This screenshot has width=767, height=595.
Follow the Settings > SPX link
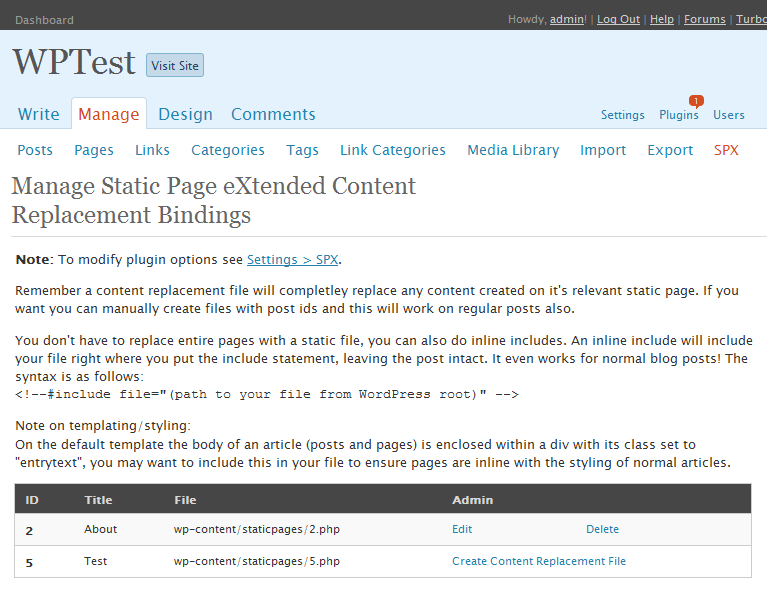point(293,259)
